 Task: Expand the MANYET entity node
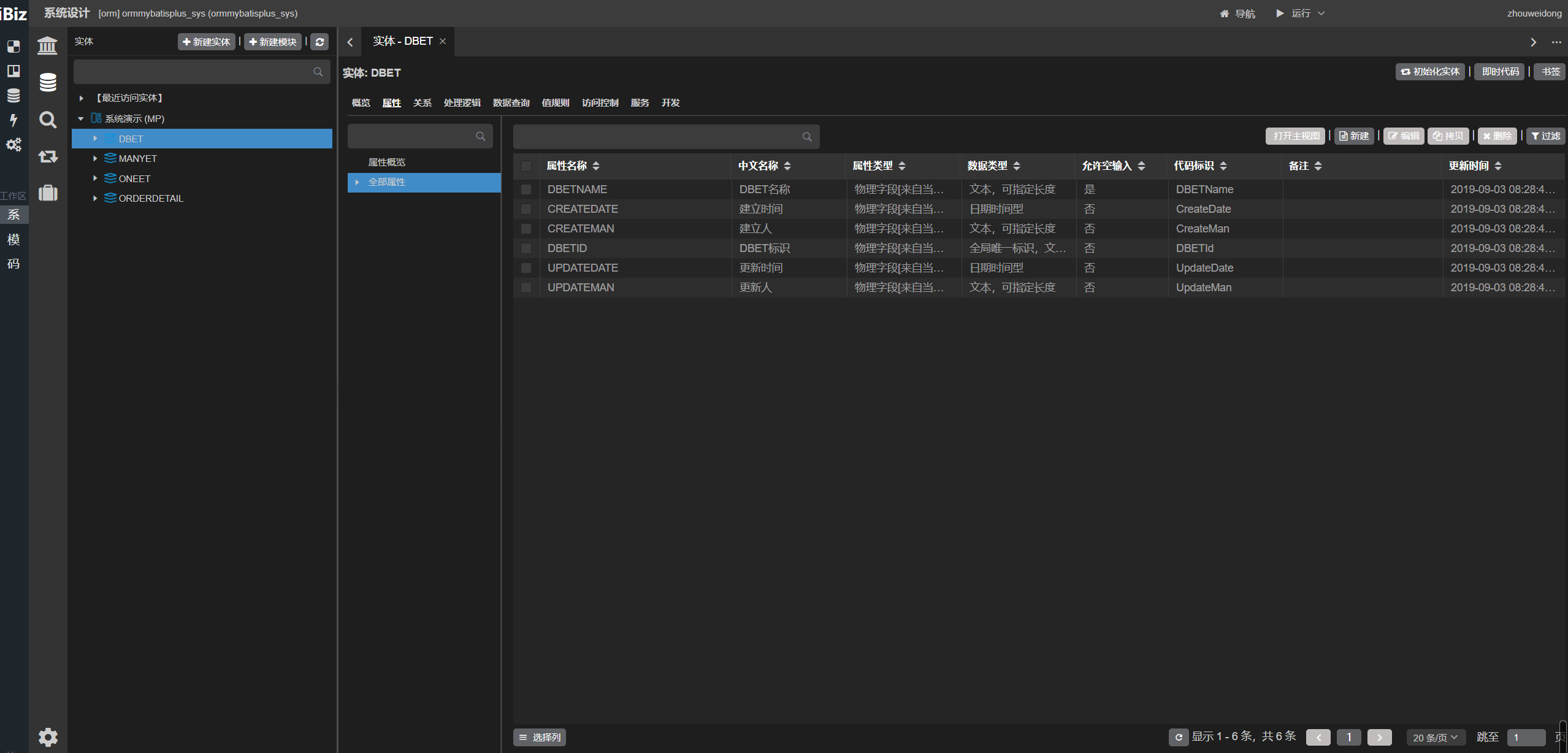tap(95, 158)
